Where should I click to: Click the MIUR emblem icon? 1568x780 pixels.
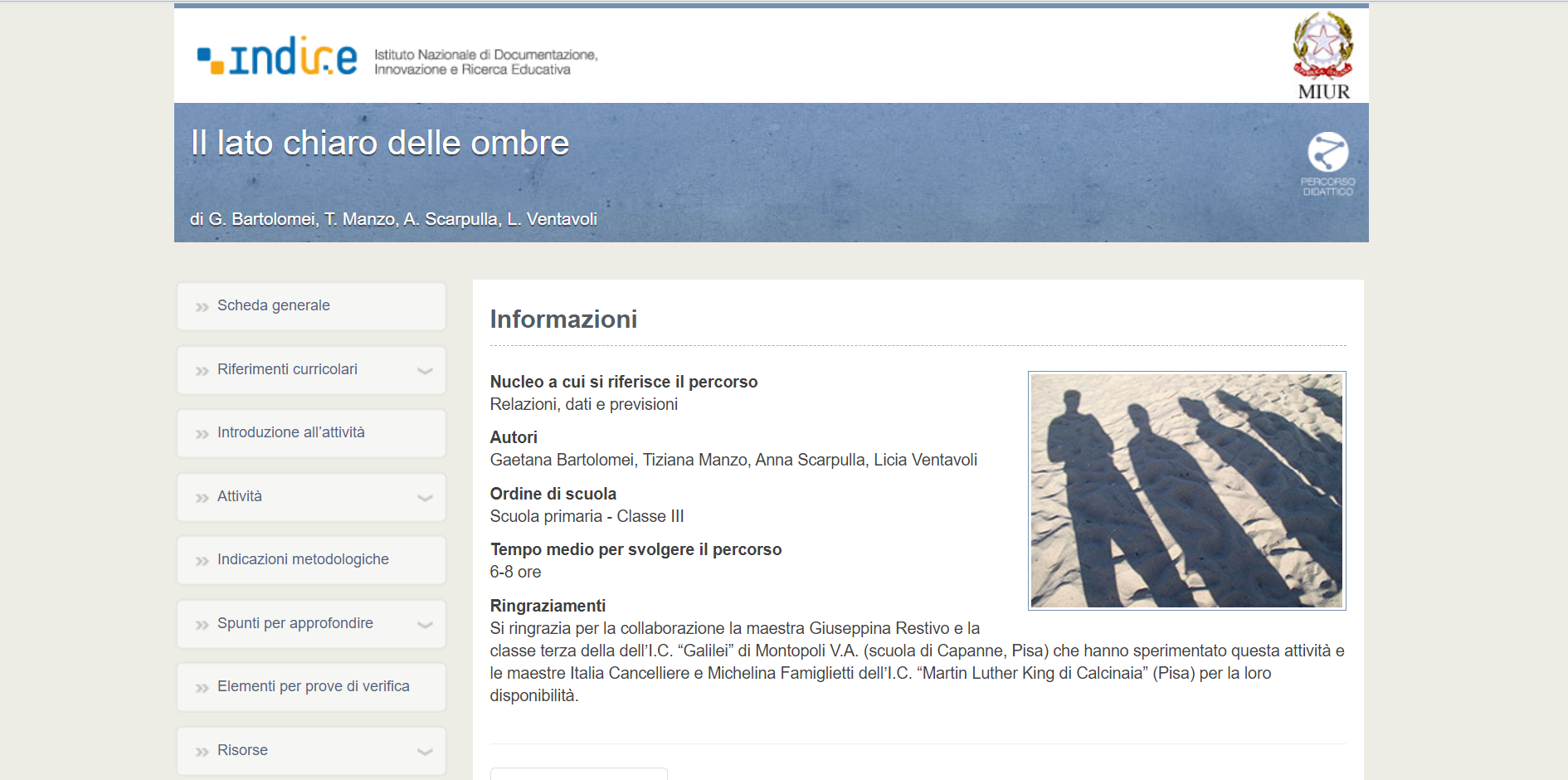[x=1322, y=46]
